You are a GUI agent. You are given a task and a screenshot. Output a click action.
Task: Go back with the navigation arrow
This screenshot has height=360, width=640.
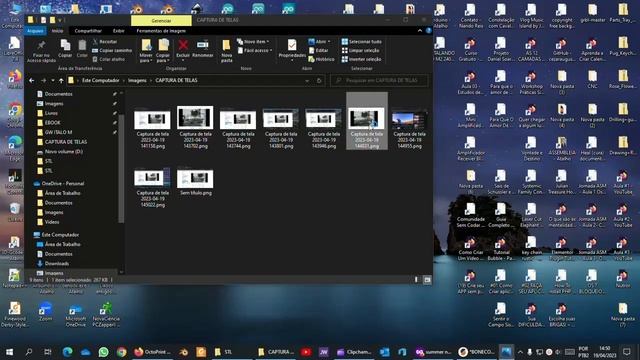click(x=31, y=81)
